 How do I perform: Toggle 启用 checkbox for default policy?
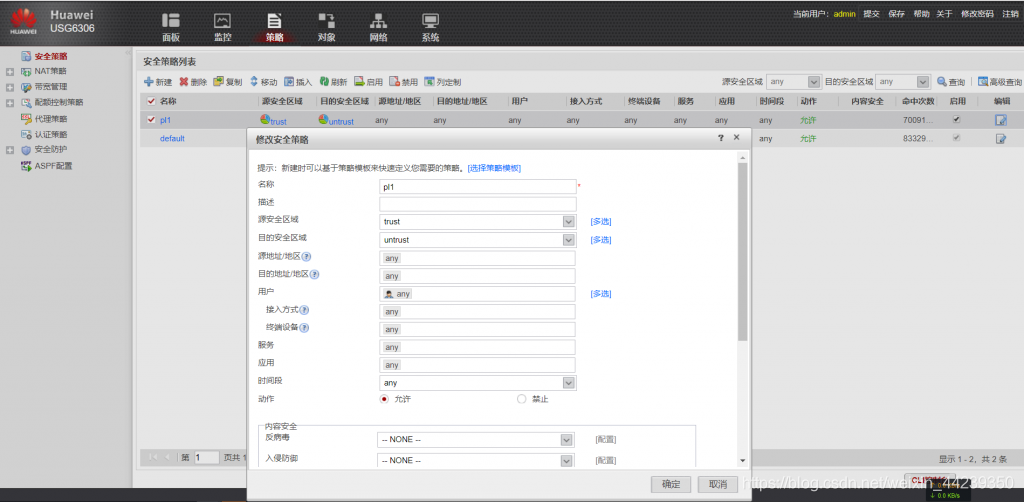tap(957, 138)
